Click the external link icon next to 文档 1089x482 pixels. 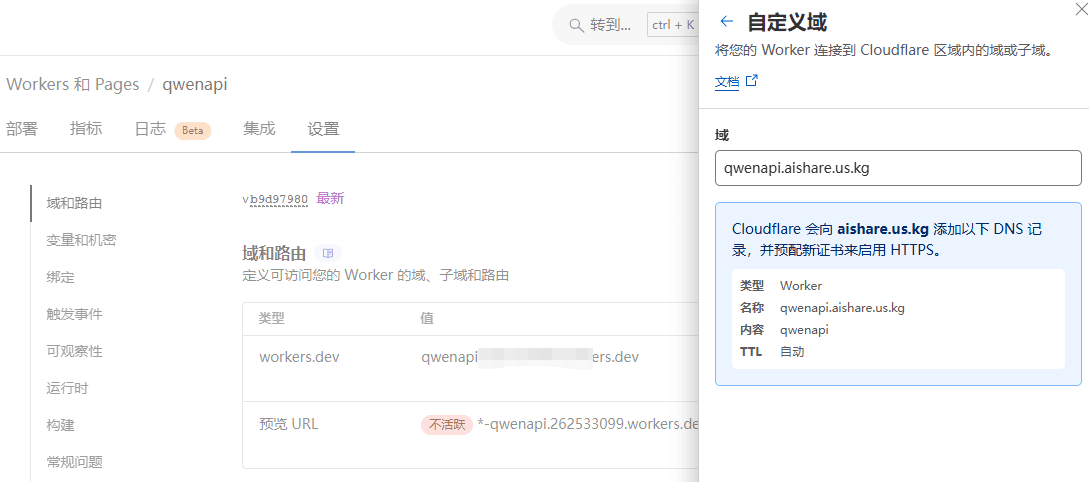(751, 81)
